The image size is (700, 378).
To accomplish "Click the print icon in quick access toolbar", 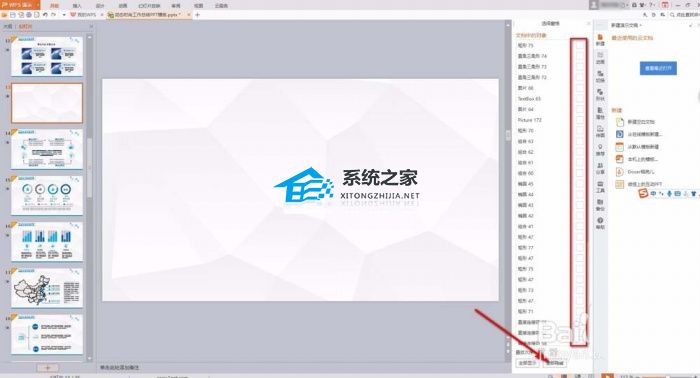I will point(29,15).
